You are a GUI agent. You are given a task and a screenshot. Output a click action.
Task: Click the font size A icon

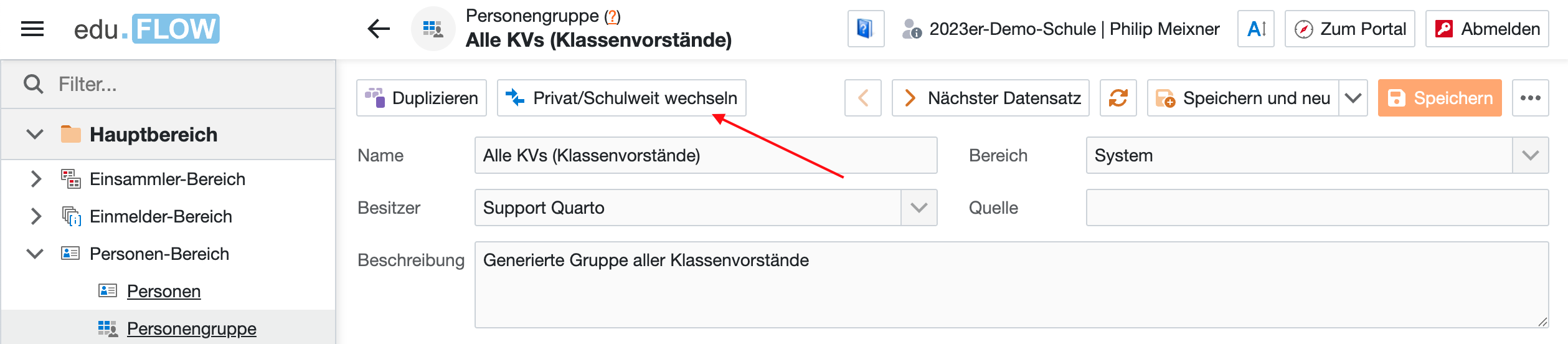coord(1255,29)
